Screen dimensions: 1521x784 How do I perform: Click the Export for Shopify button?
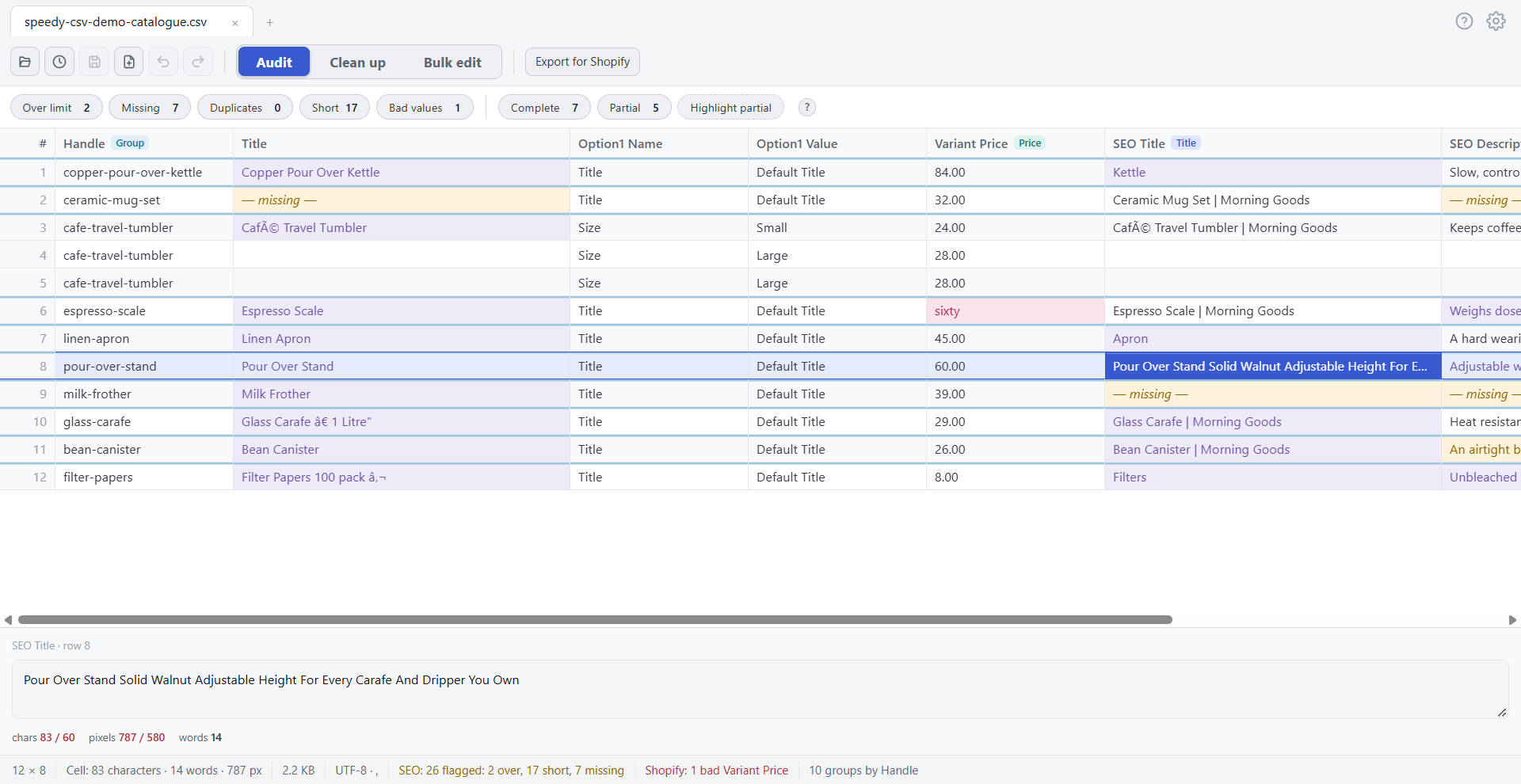click(582, 62)
